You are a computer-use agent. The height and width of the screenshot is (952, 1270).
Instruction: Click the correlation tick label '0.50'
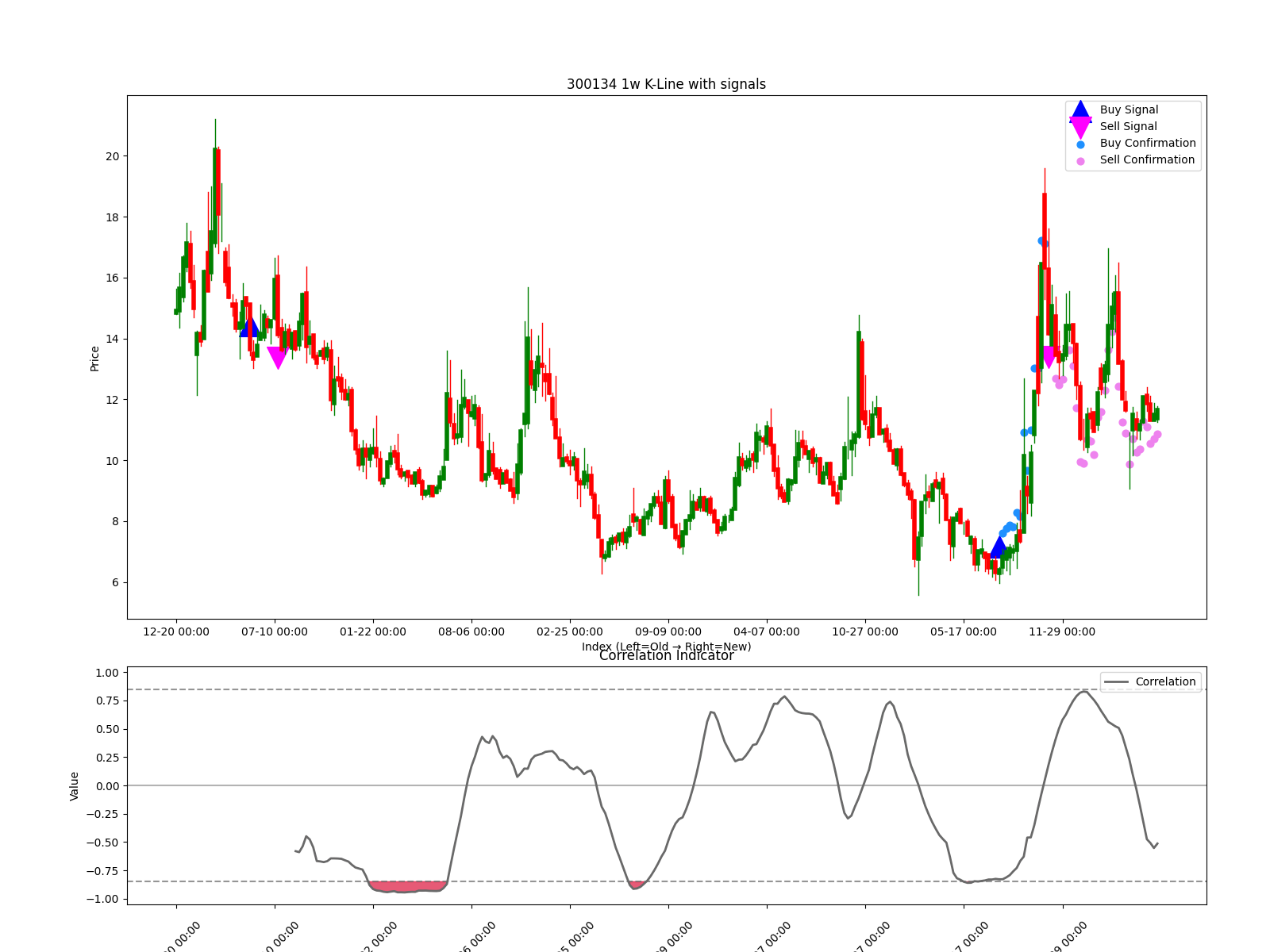tap(107, 729)
